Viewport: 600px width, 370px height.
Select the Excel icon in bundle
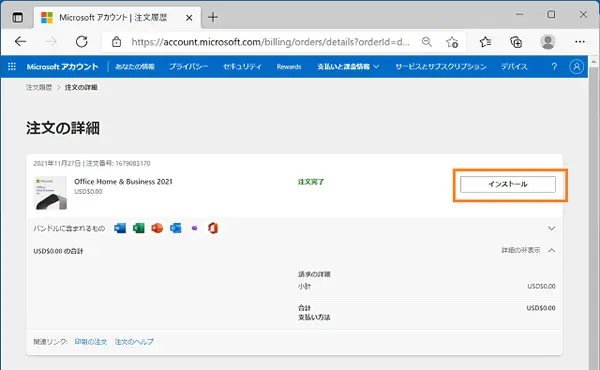point(139,228)
